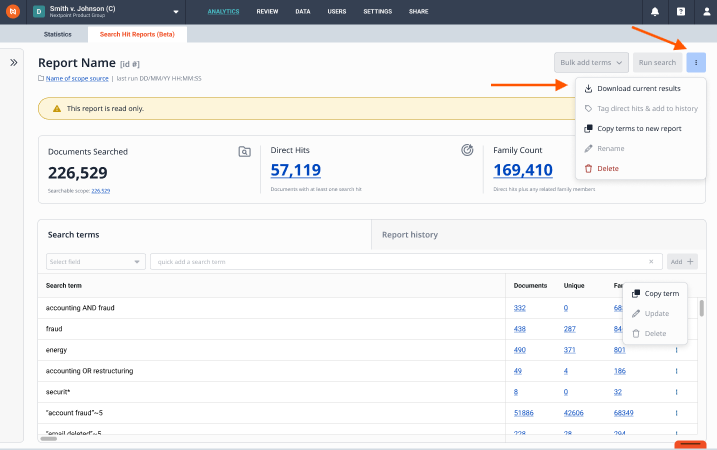Screen dimensions: 717x450
Task: Switch to the Statistics tab
Action: point(58,34)
